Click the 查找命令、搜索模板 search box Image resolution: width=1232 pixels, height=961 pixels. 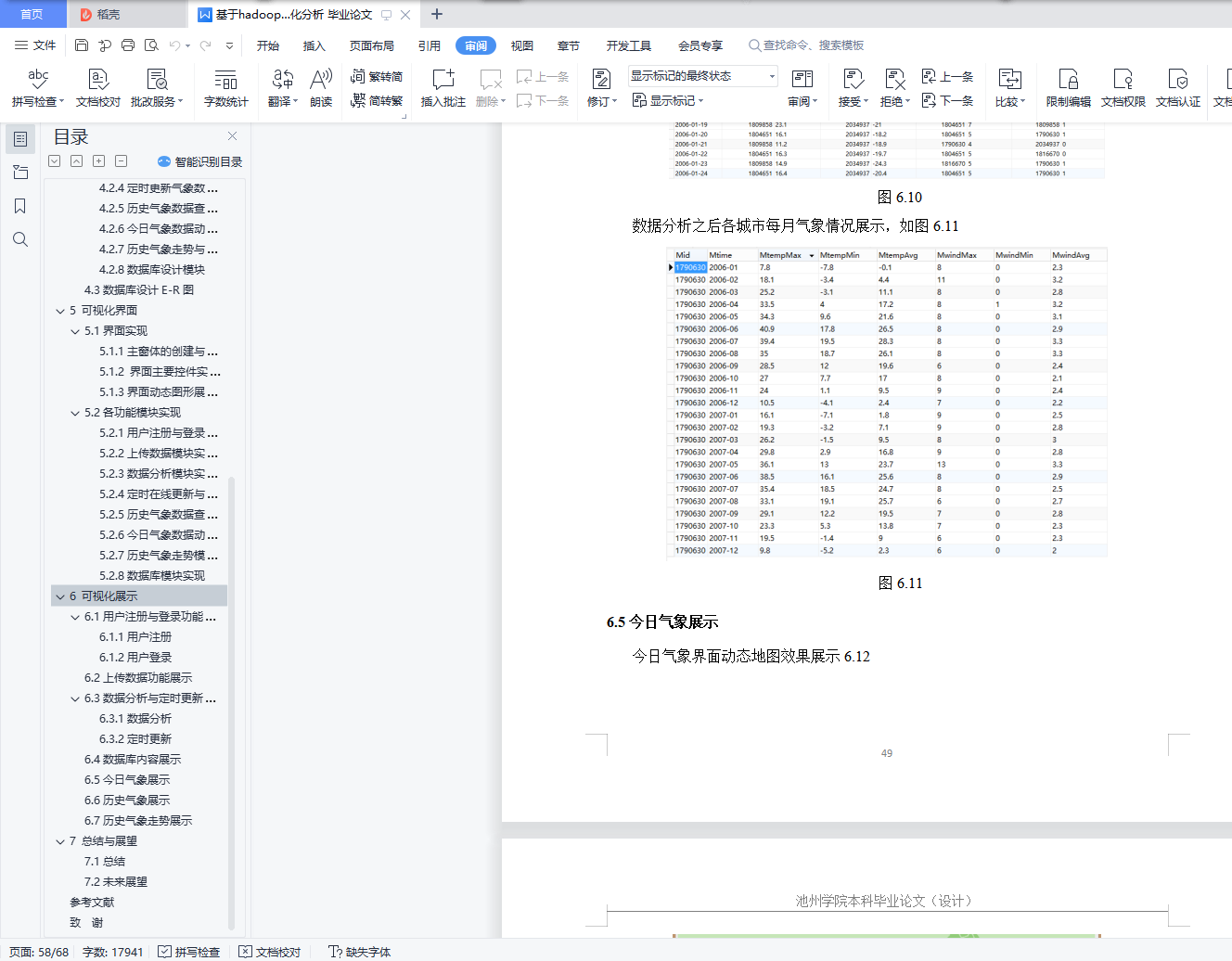coord(806,45)
